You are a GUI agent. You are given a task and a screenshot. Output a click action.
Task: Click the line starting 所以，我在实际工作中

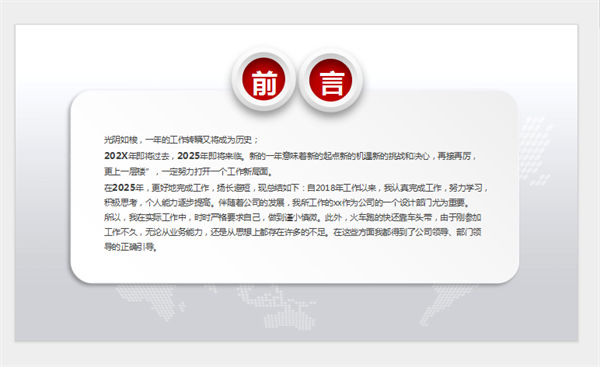(293, 217)
